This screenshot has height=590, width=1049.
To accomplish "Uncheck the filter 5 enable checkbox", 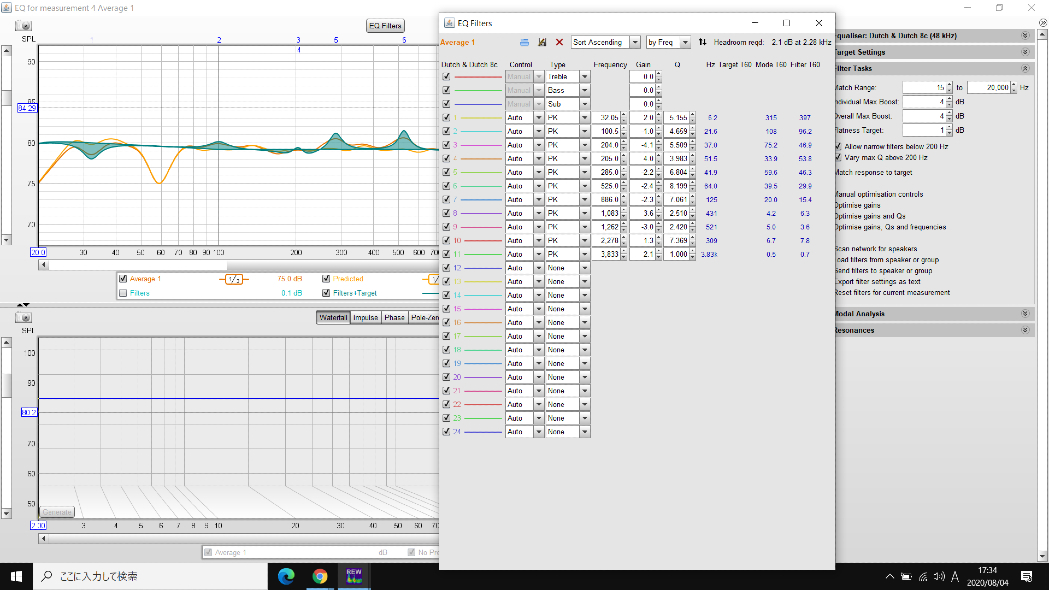I will pos(446,172).
